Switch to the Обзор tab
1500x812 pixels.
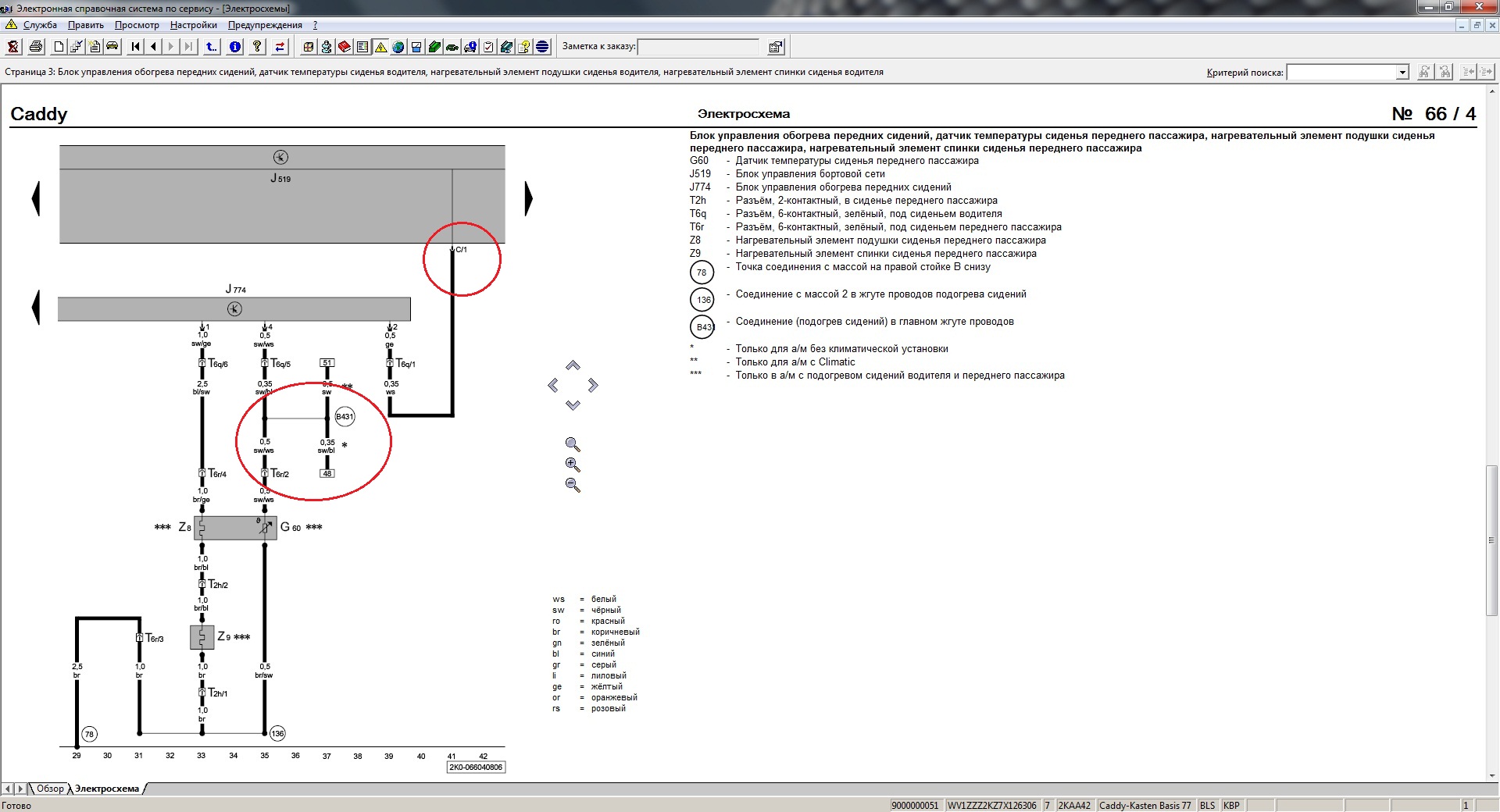point(50,789)
